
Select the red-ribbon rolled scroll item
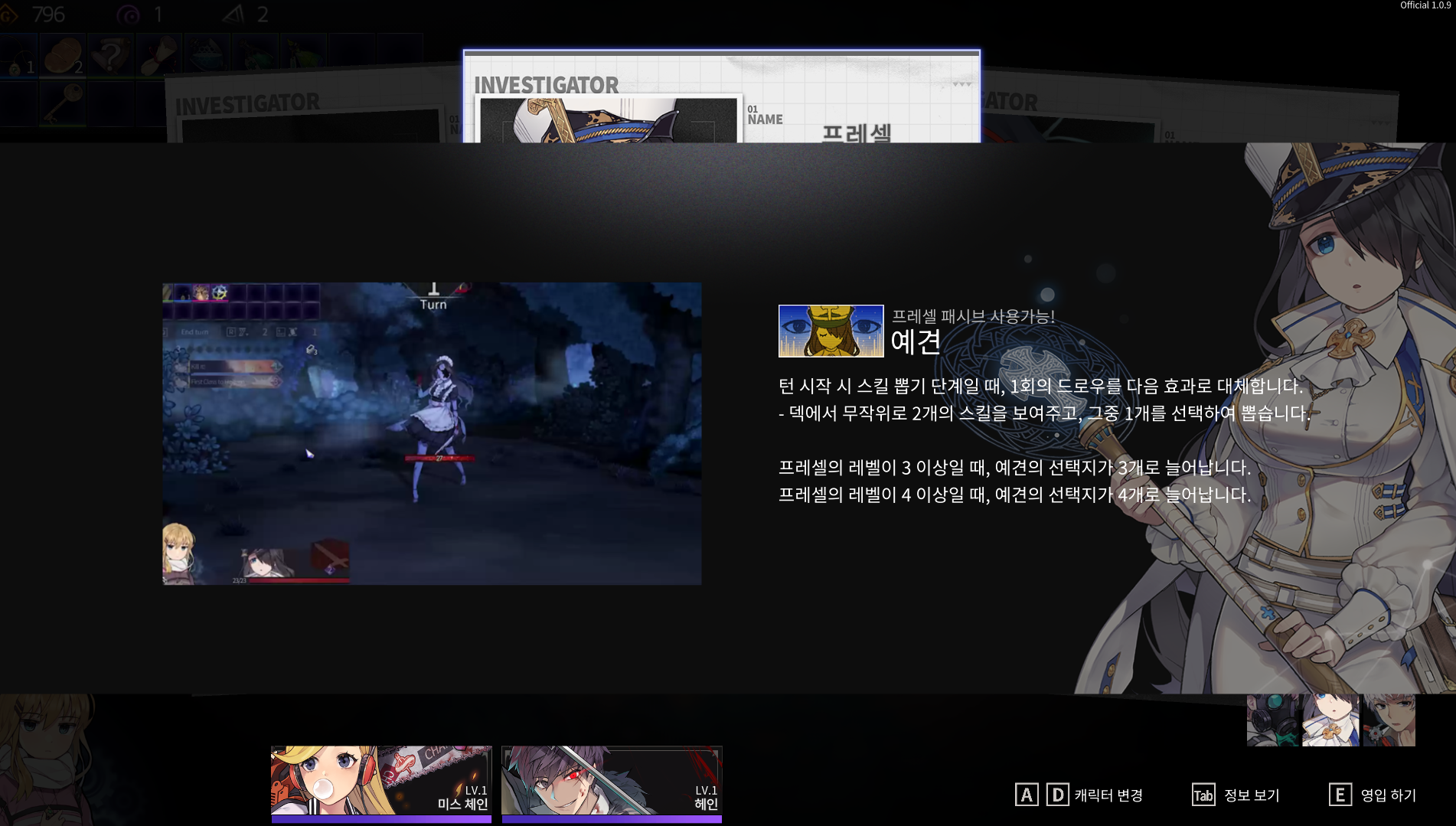[x=158, y=55]
